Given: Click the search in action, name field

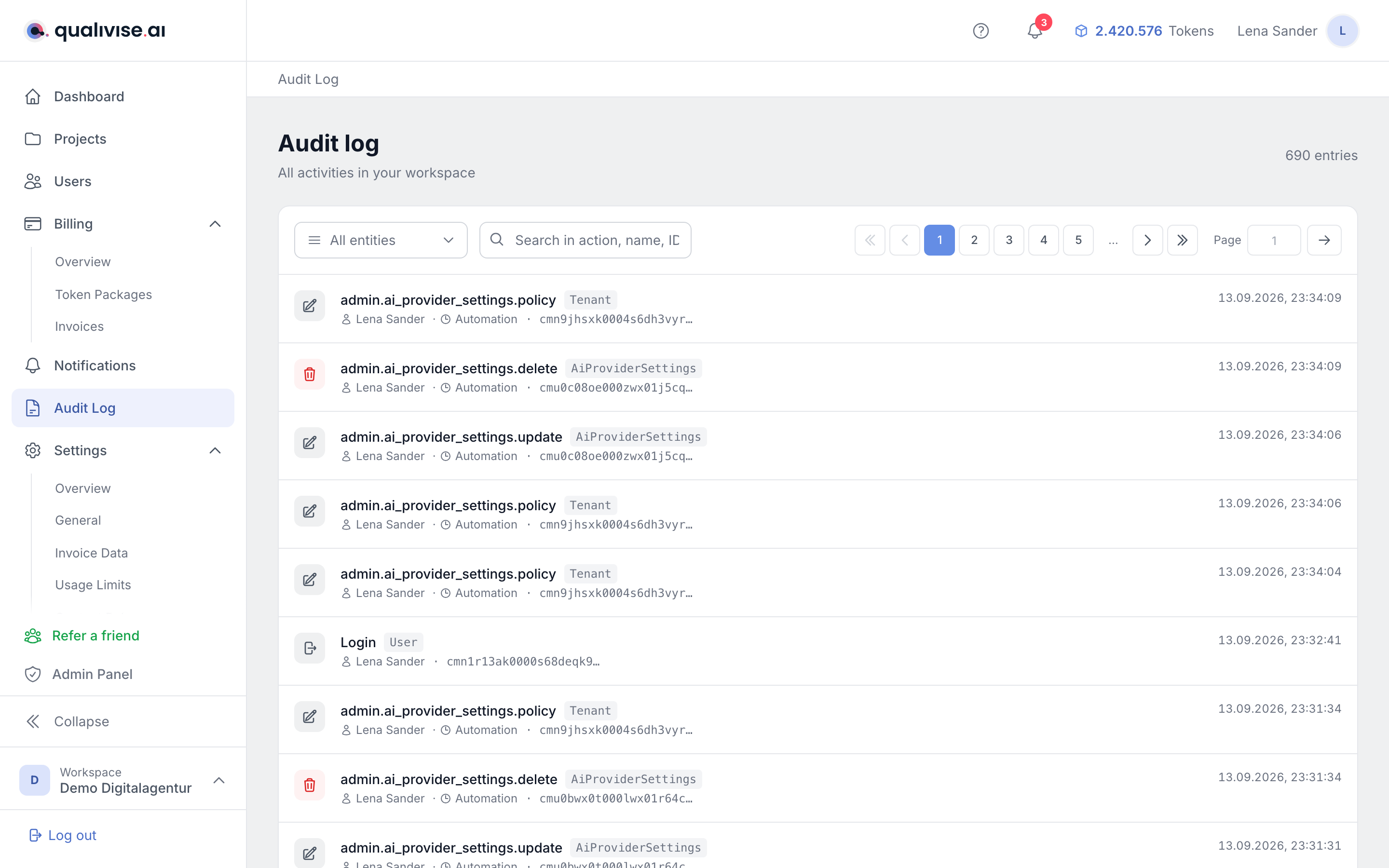Looking at the screenshot, I should click(585, 240).
